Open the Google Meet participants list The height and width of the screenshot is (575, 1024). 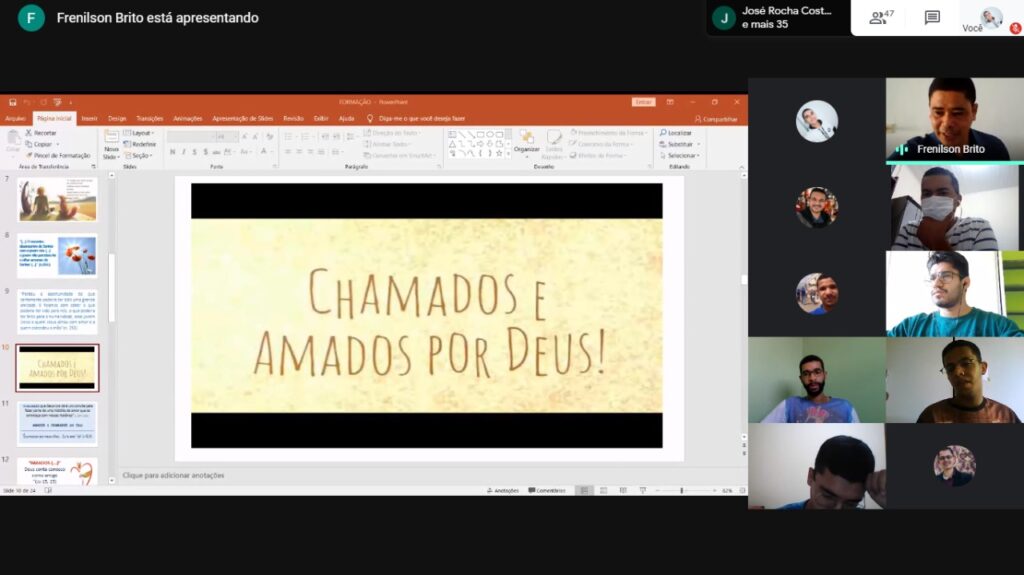click(881, 17)
